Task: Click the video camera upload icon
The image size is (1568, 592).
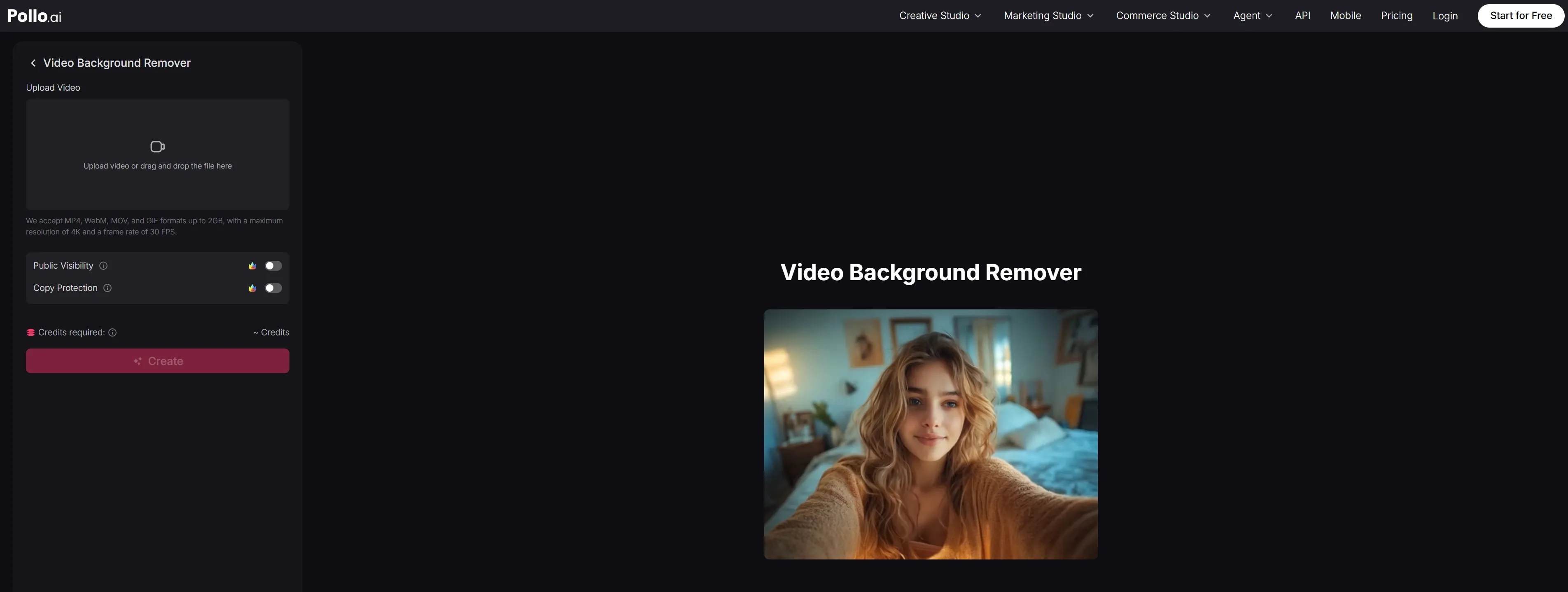Action: coord(158,146)
